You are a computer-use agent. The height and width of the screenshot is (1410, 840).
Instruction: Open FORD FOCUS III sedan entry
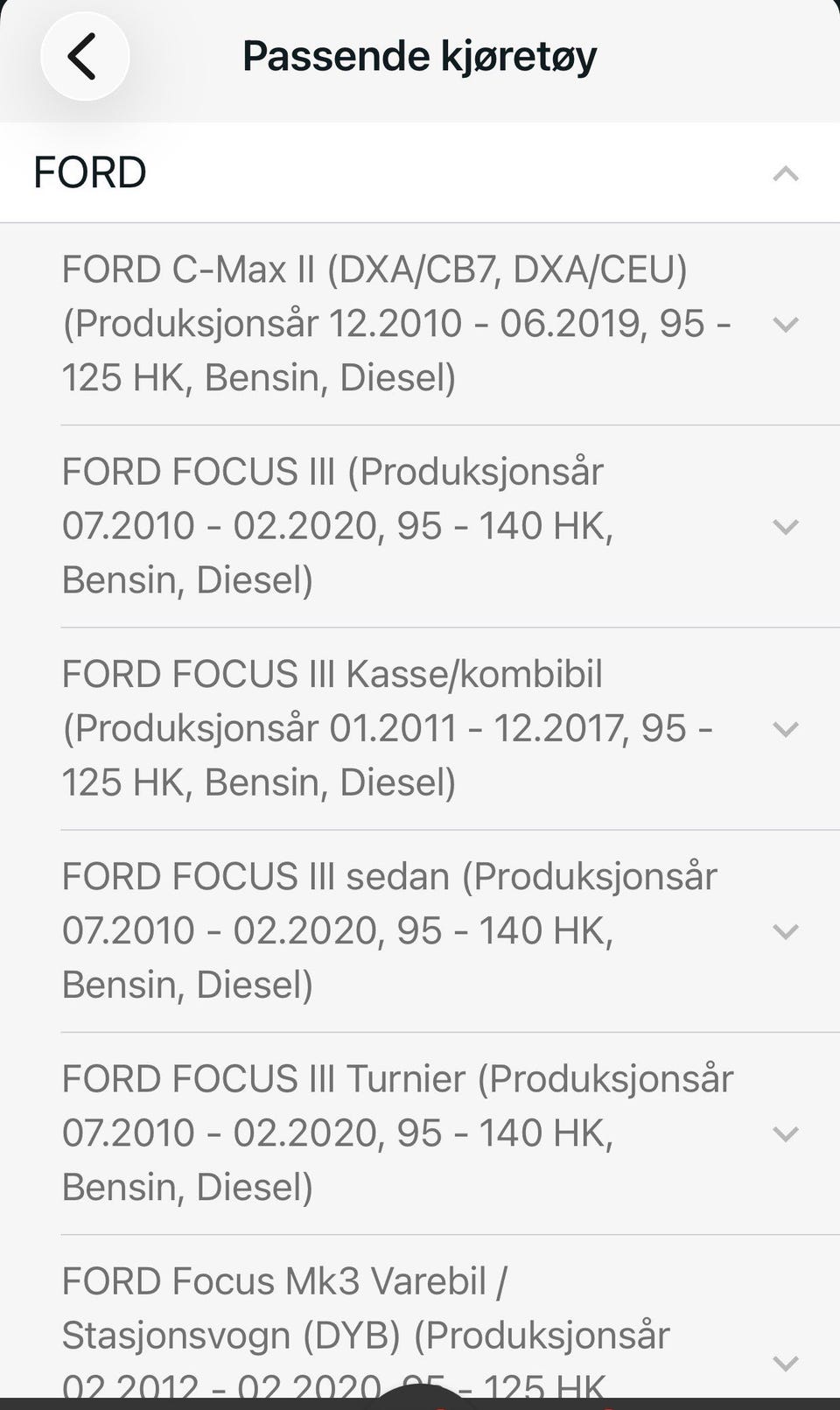pos(420,931)
